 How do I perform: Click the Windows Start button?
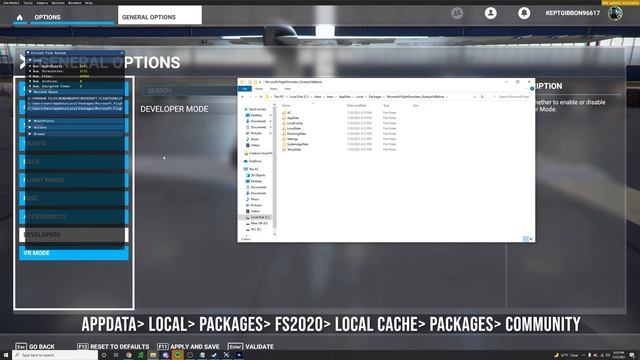click(x=6, y=355)
